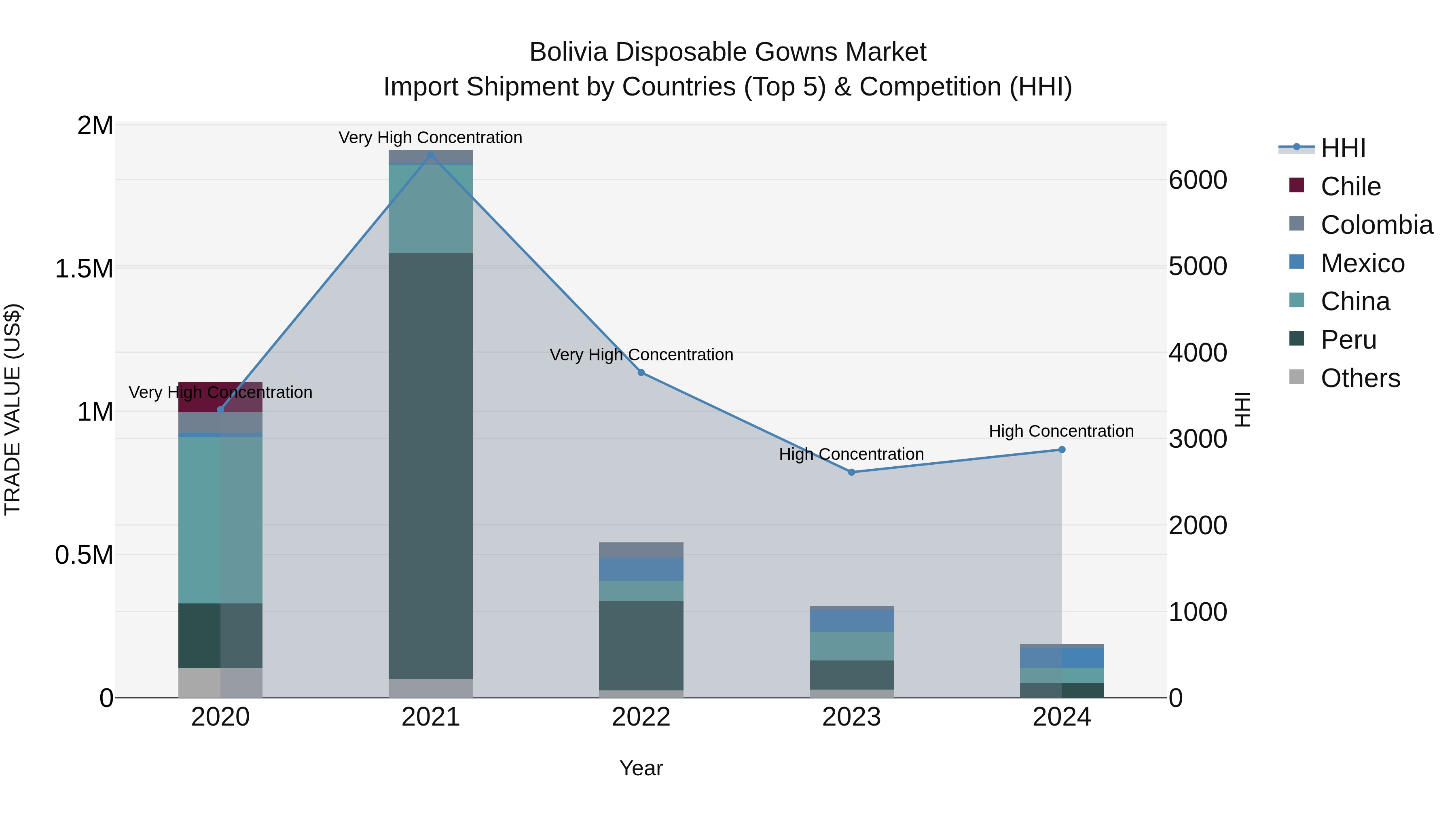Click the 5000 tick on the HHI axis
This screenshot has height=819, width=1456.
click(x=1198, y=266)
